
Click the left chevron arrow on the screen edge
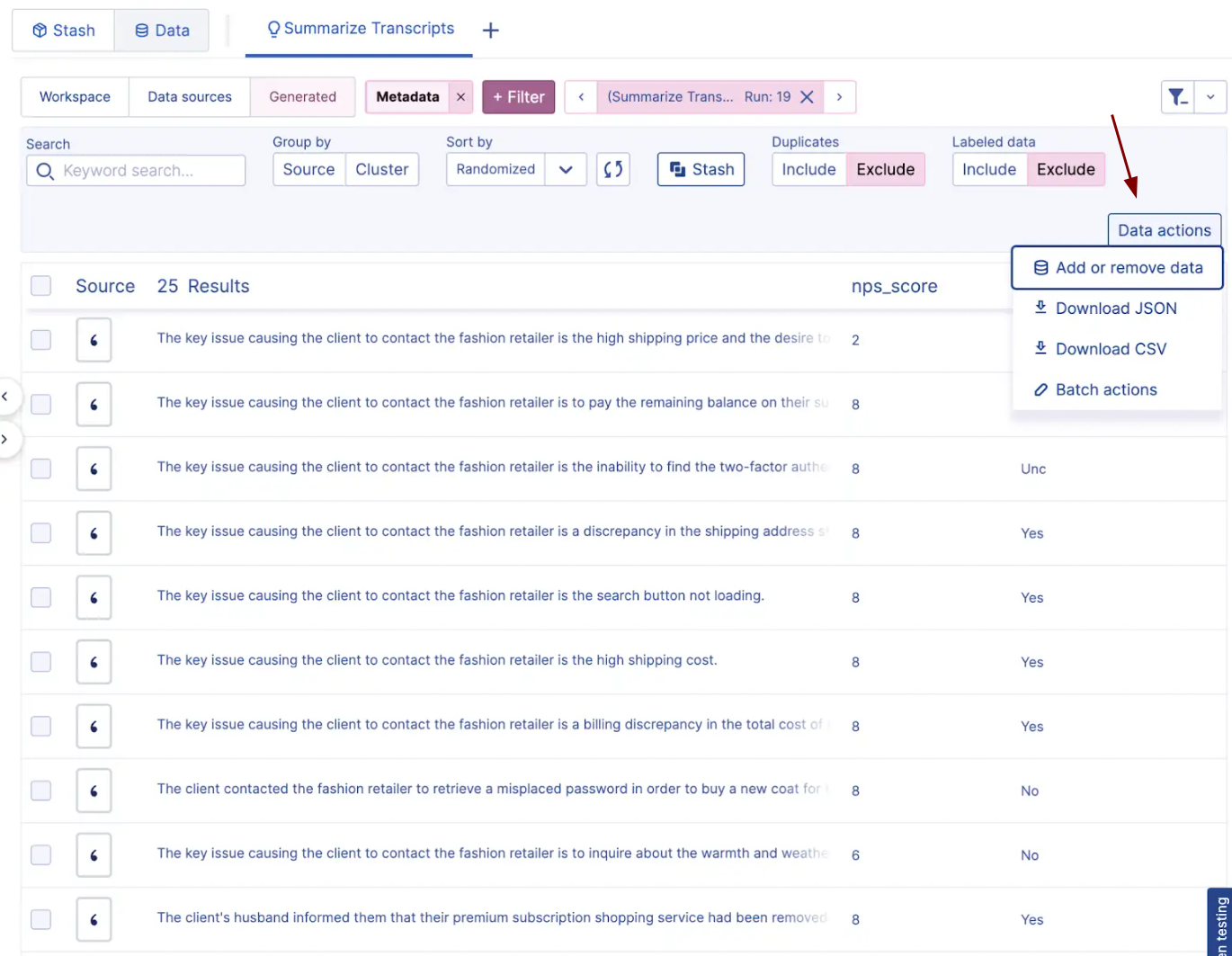click(x=7, y=396)
